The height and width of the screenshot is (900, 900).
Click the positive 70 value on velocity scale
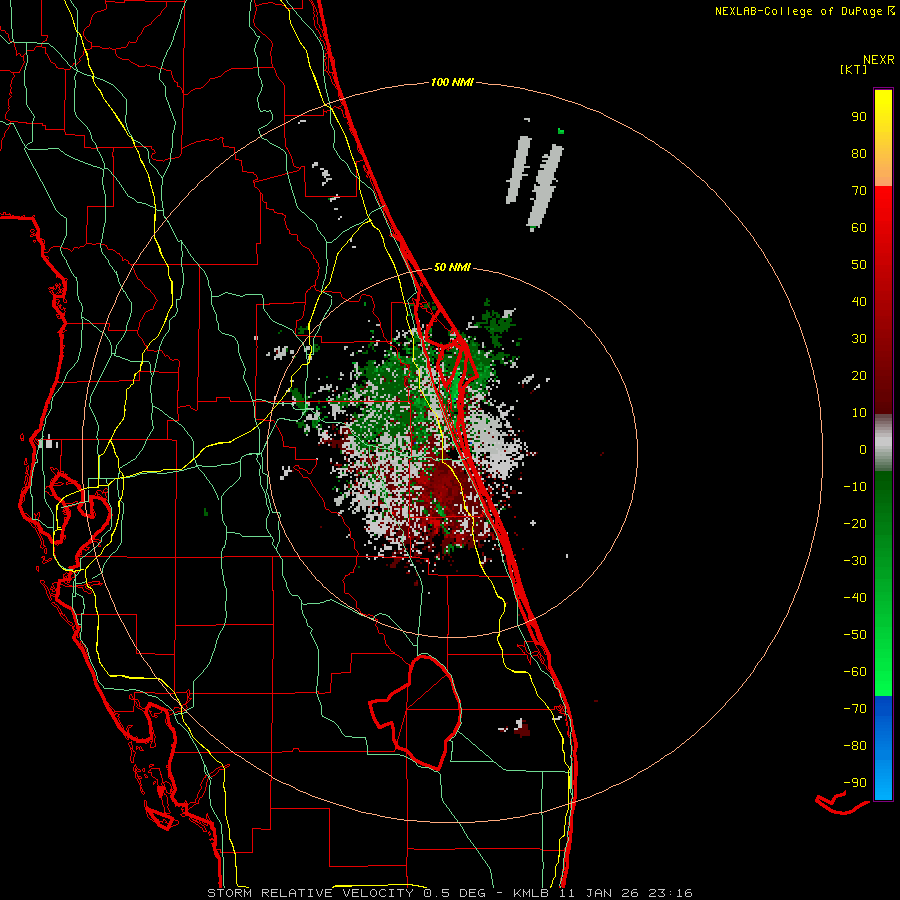859,191
